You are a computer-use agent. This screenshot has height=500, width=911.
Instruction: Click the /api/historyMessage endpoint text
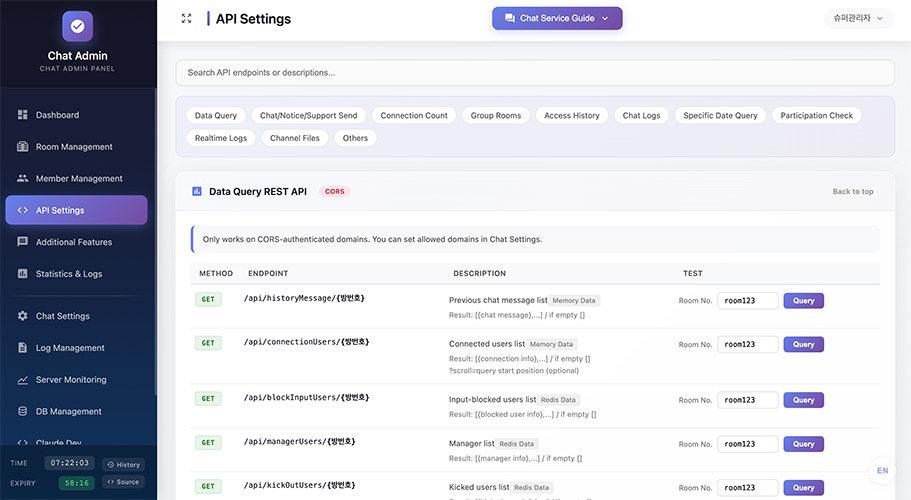pyautogui.click(x=304, y=298)
